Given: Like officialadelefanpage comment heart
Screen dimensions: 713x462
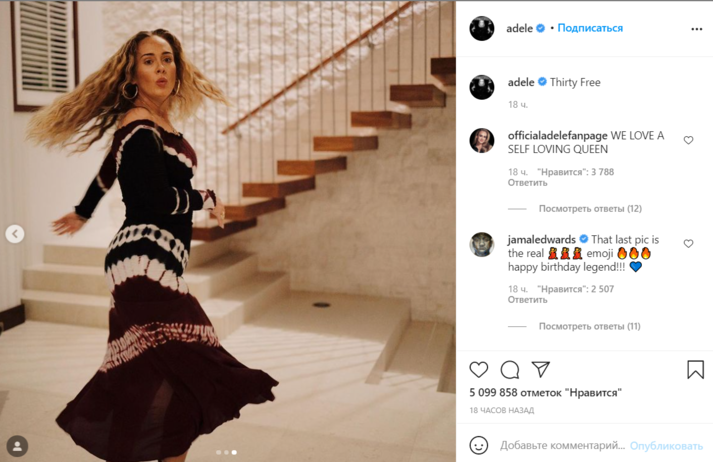Looking at the screenshot, I should 688,140.
